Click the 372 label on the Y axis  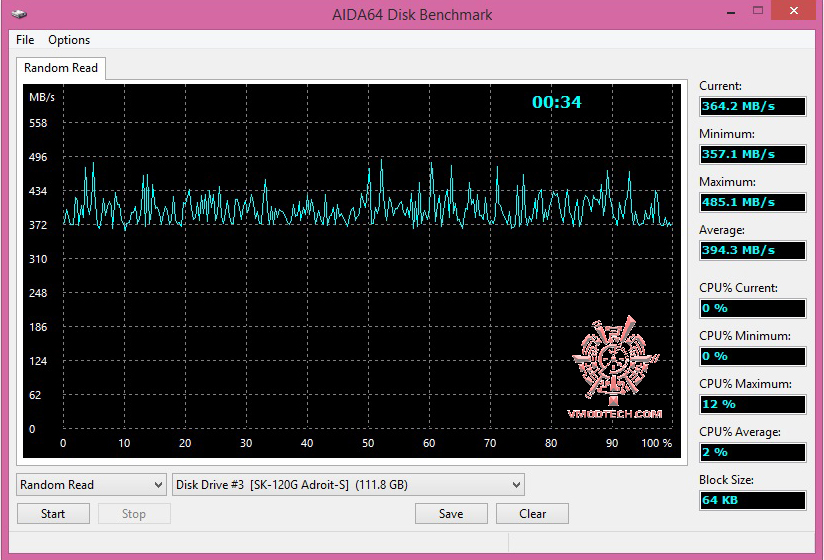[x=38, y=225]
